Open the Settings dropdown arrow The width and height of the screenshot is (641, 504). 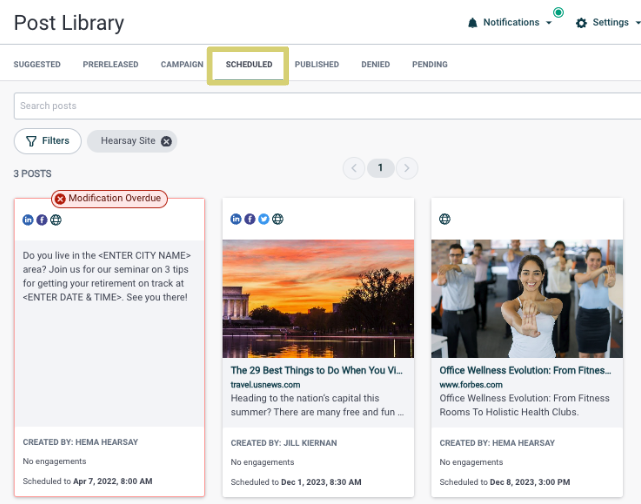[638, 23]
